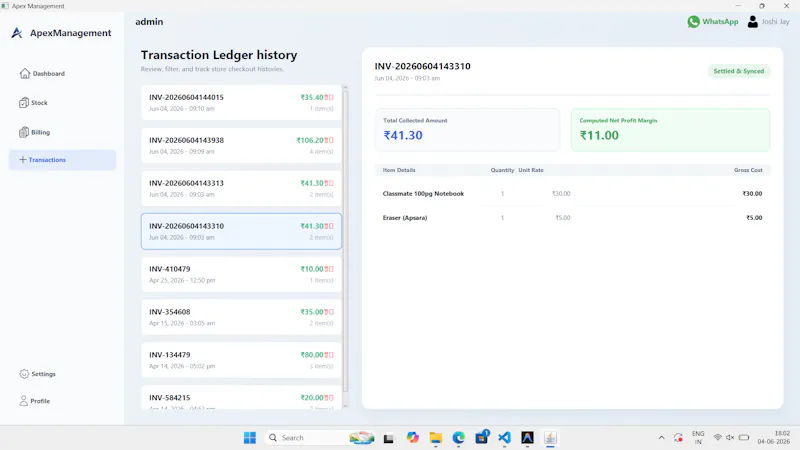Image resolution: width=800 pixels, height=450 pixels.
Task: Click the Gross Cost column header
Action: [x=748, y=170]
